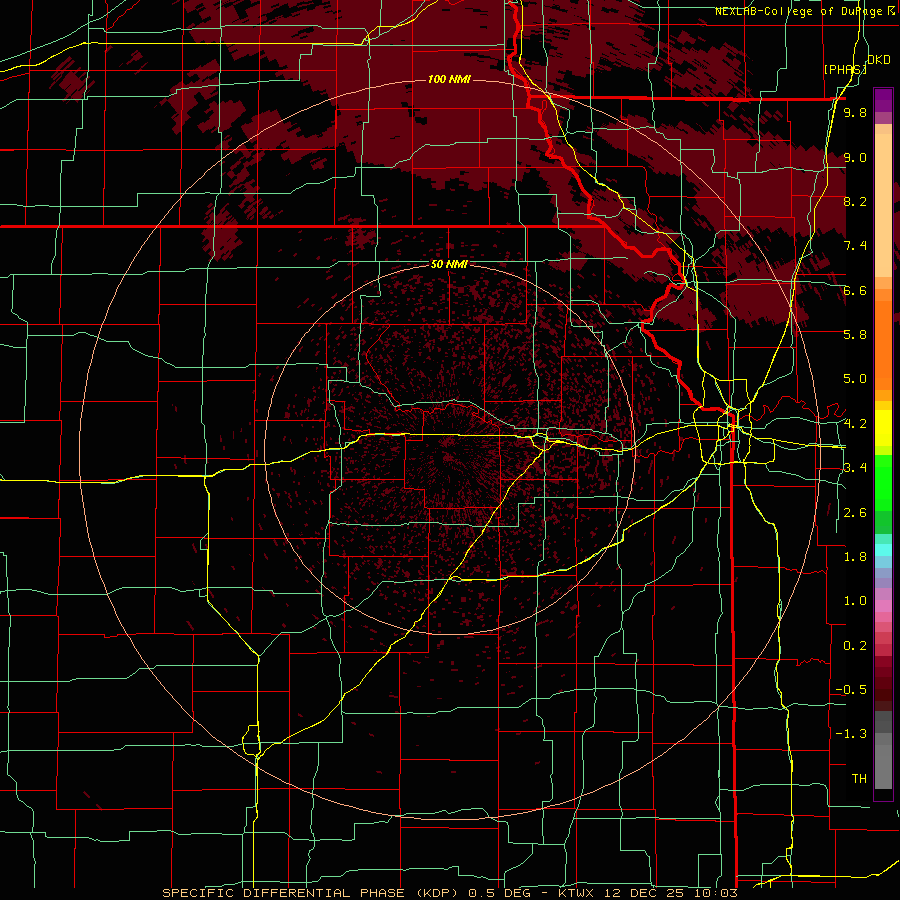Click the -1.3 scale value
Viewport: 900px width, 900px height.
click(851, 734)
